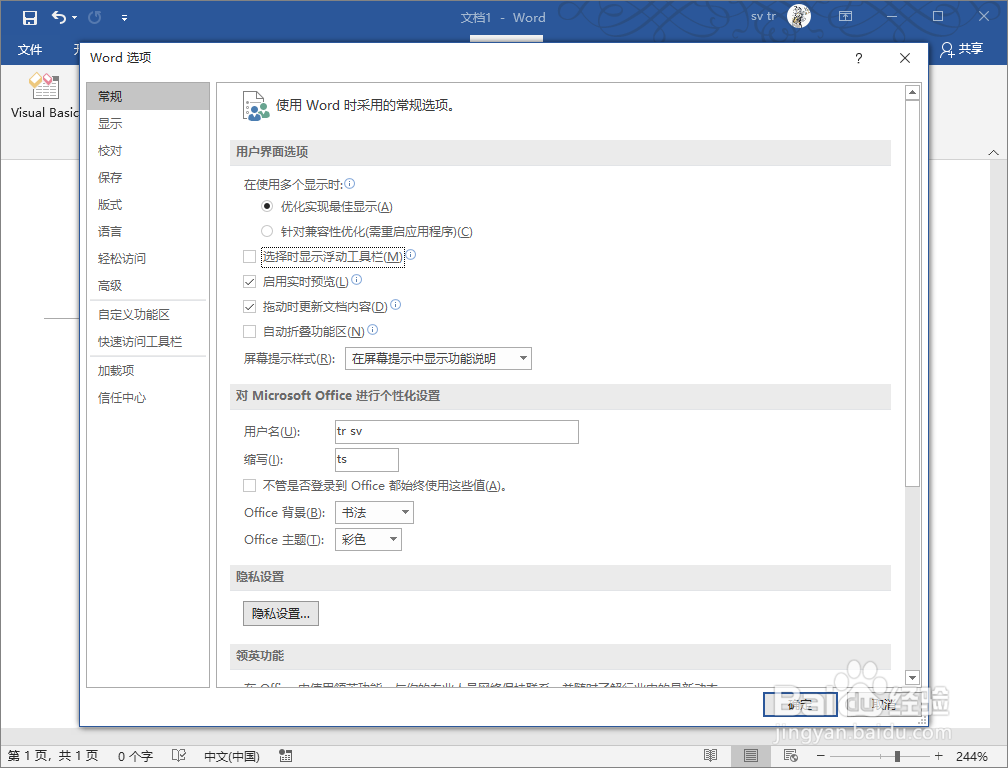Click the zoom slider handle
The width and height of the screenshot is (1008, 768).
coord(897,756)
